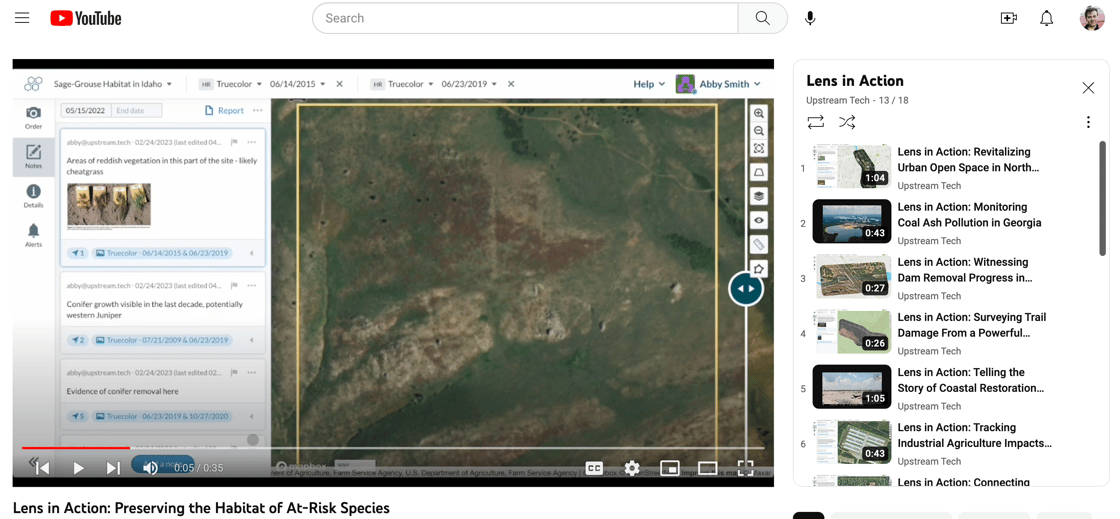Flag the cheatgrass vegetation note
Screen dimensions: 1120x519
234,142
